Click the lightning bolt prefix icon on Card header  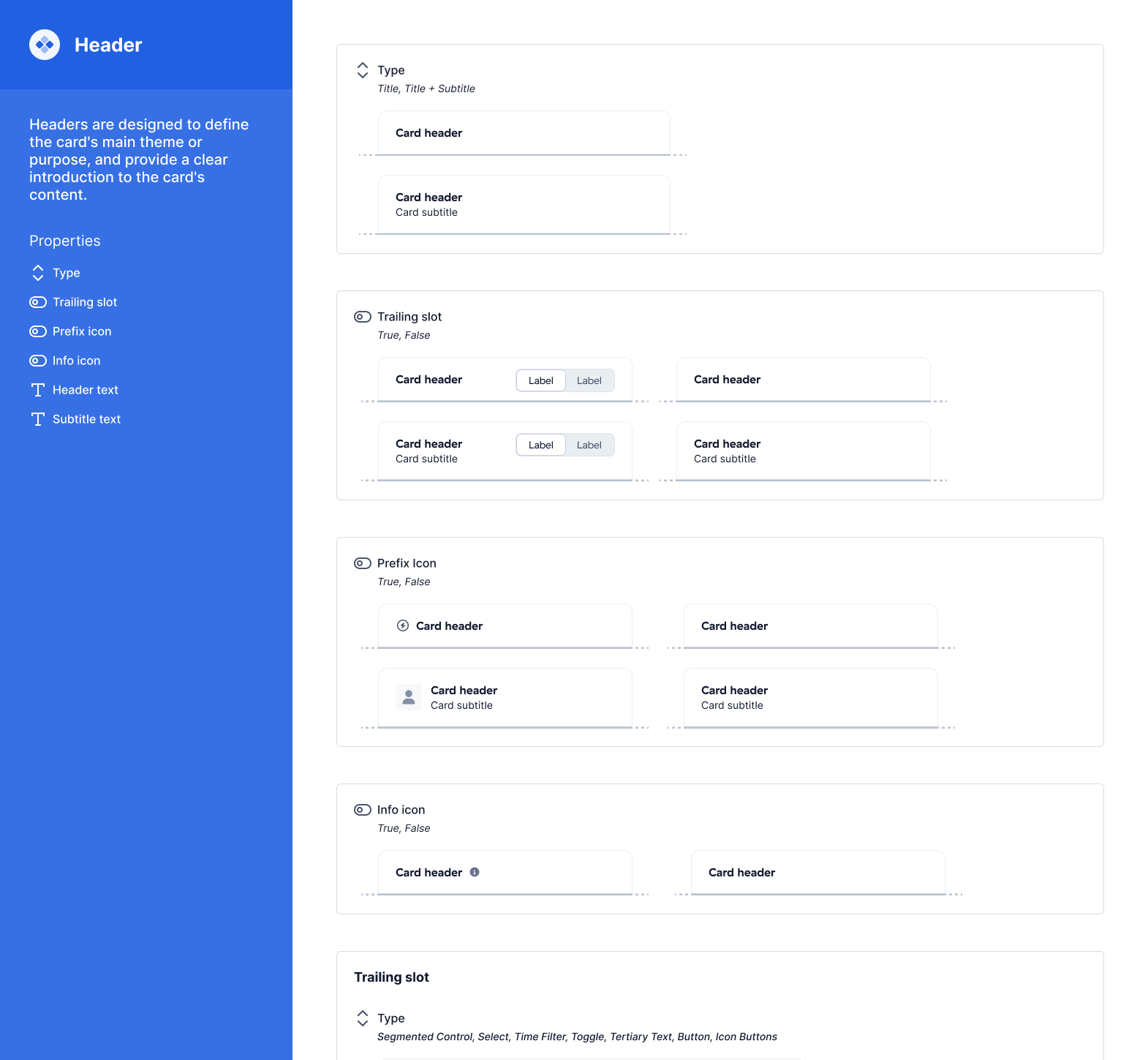click(x=403, y=625)
